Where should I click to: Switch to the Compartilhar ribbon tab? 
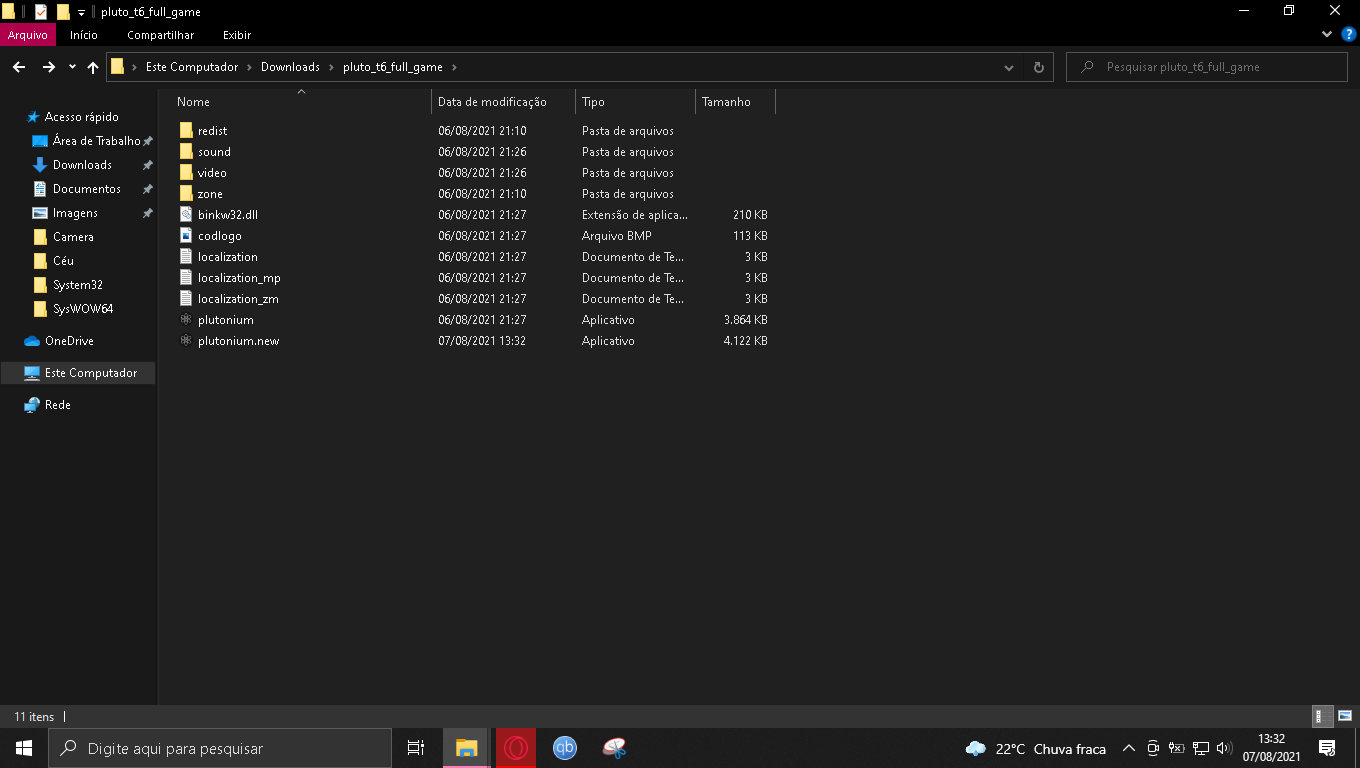point(160,35)
